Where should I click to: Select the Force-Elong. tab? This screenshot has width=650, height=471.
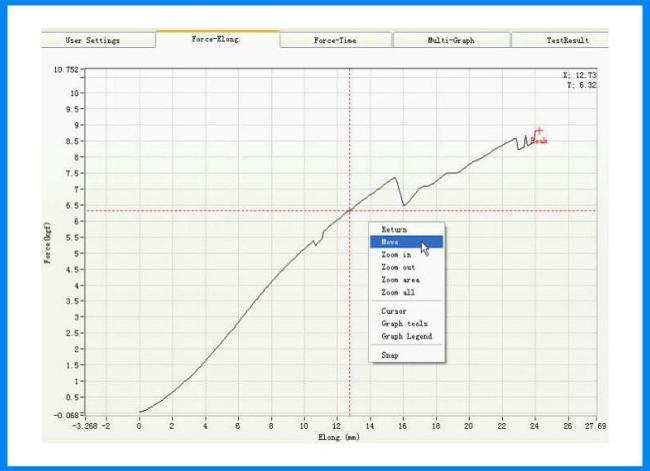pos(217,40)
